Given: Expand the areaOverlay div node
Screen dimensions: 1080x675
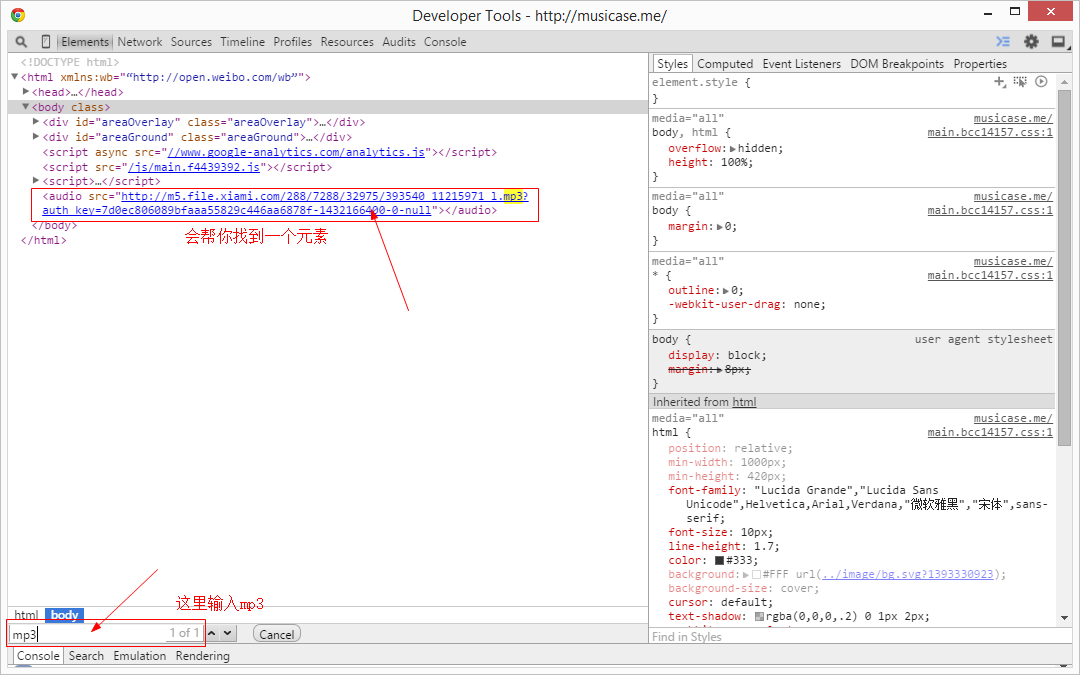Looking at the screenshot, I should 36,122.
